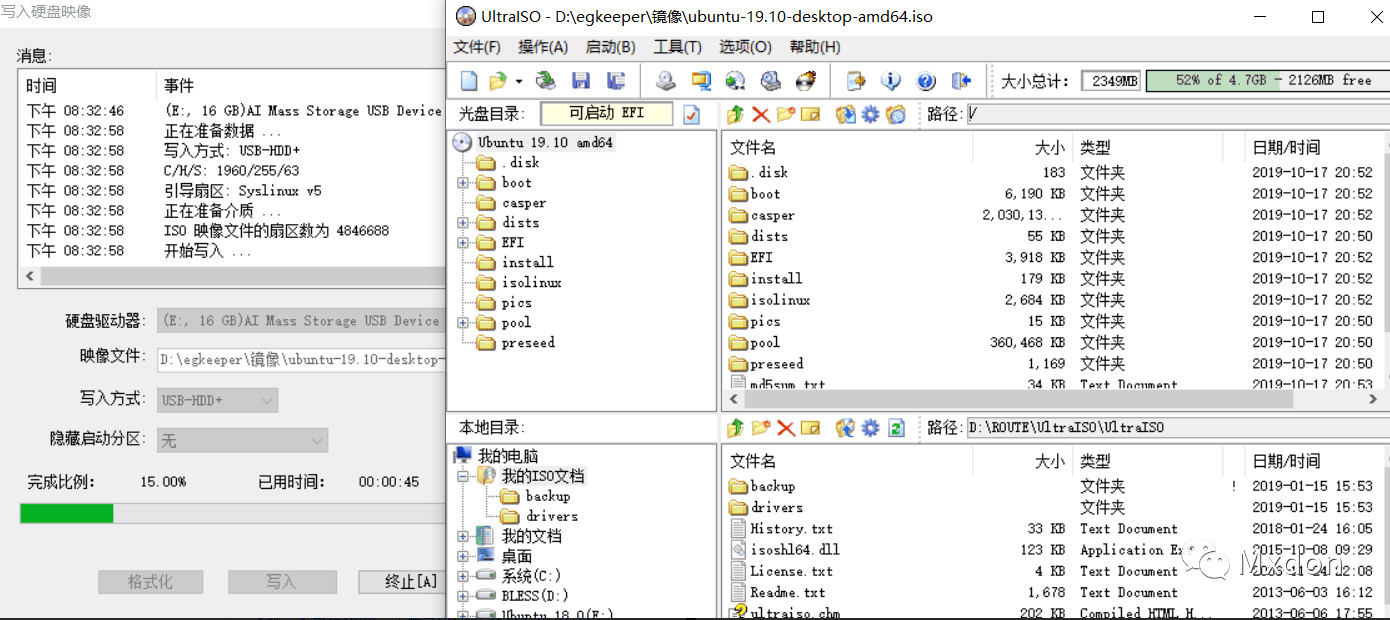Open the 启动(B) menu
The width and height of the screenshot is (1390, 620).
610,47
